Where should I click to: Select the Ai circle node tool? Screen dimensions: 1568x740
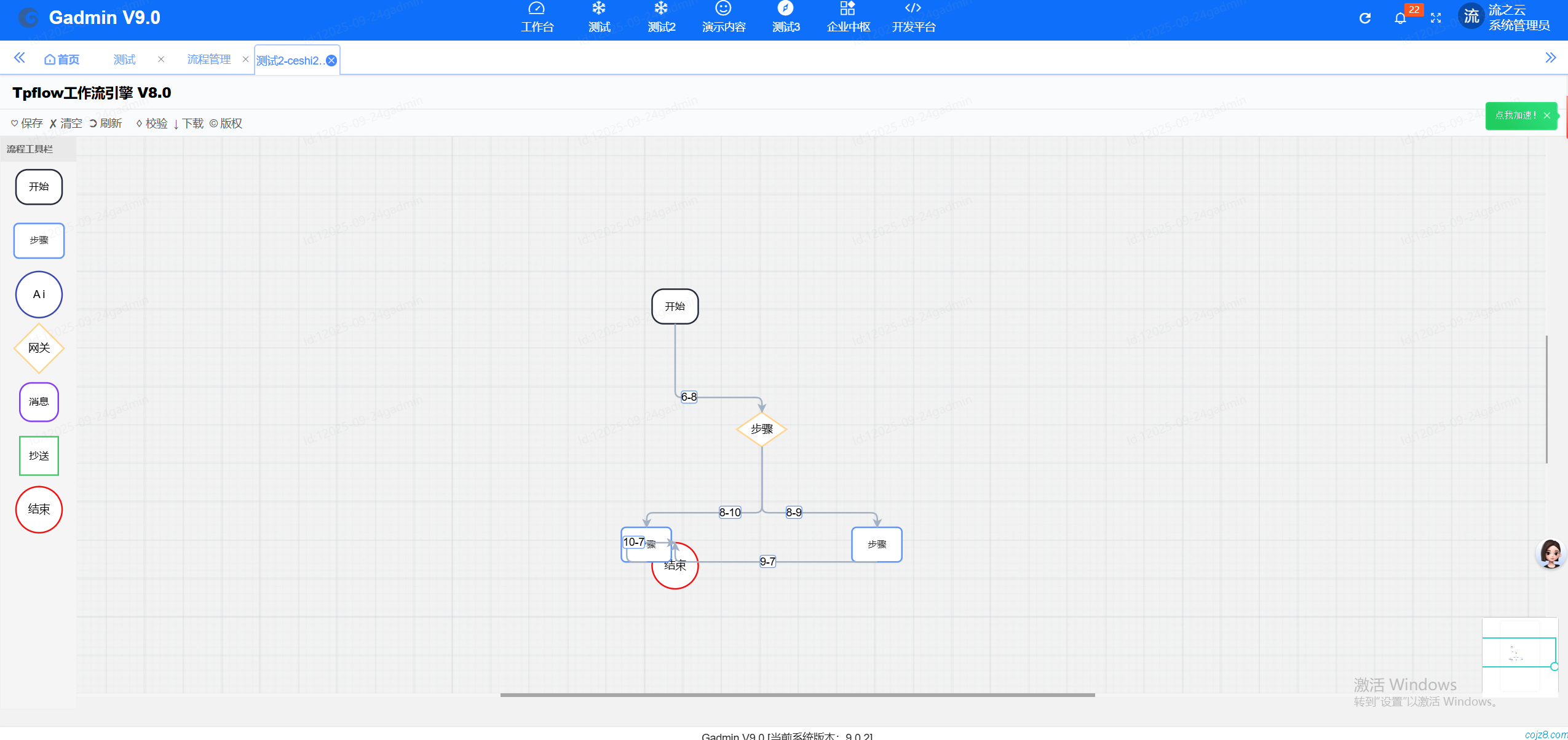[39, 294]
